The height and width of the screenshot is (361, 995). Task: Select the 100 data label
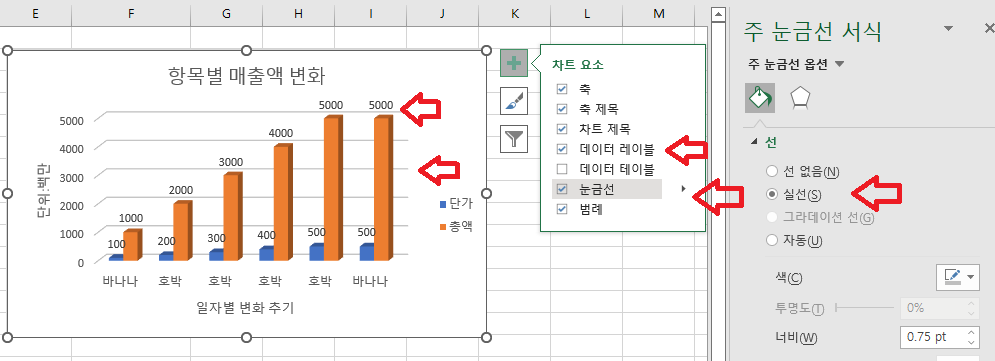coord(116,244)
